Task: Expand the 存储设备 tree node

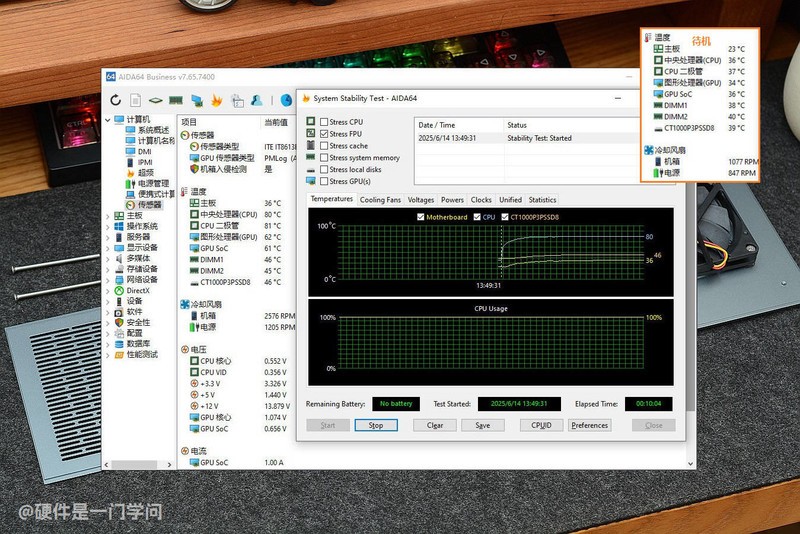Action: (108, 269)
